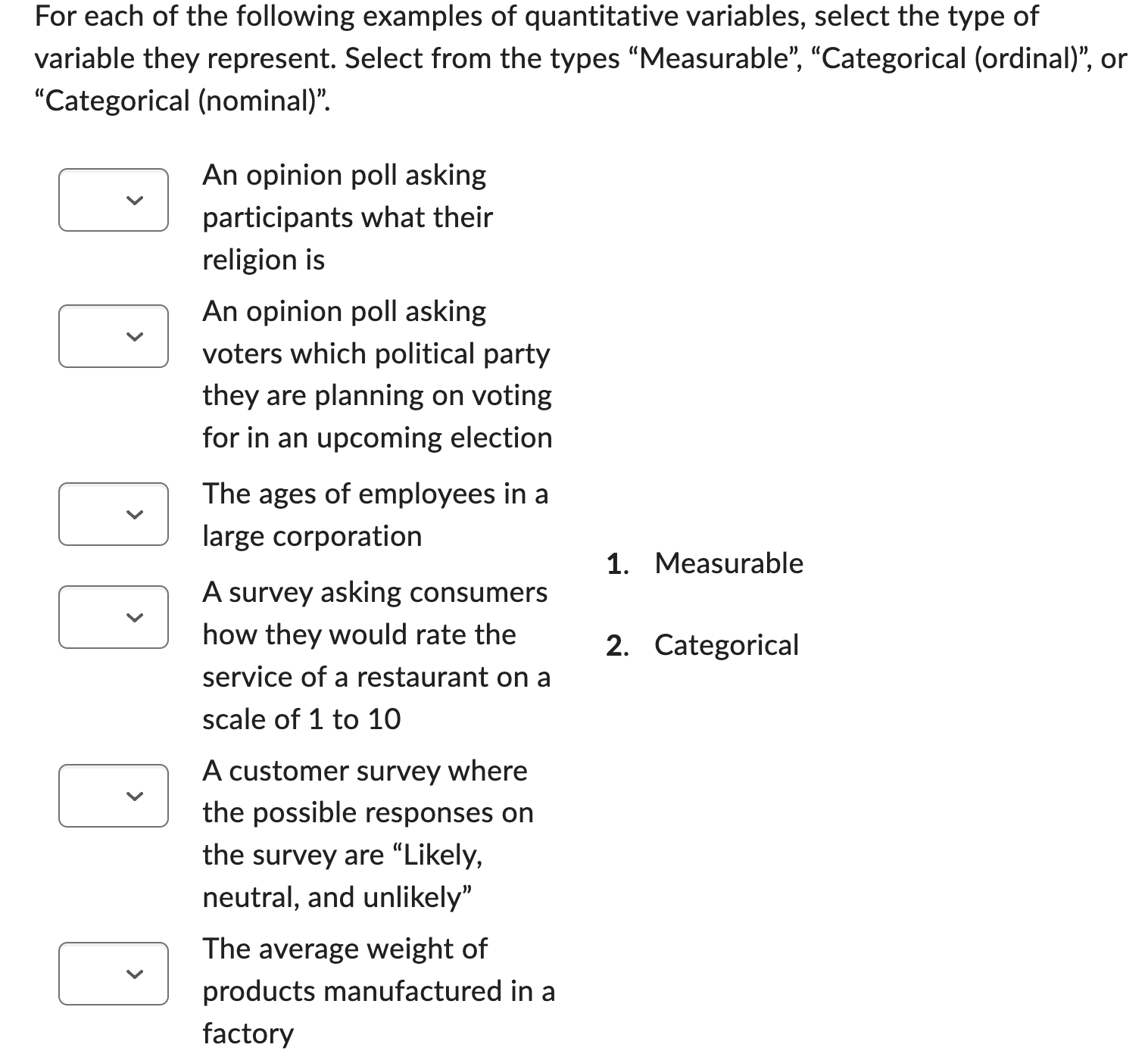This screenshot has width=1148, height=1060.
Task: Click the employee ages description text
Action: click(375, 516)
